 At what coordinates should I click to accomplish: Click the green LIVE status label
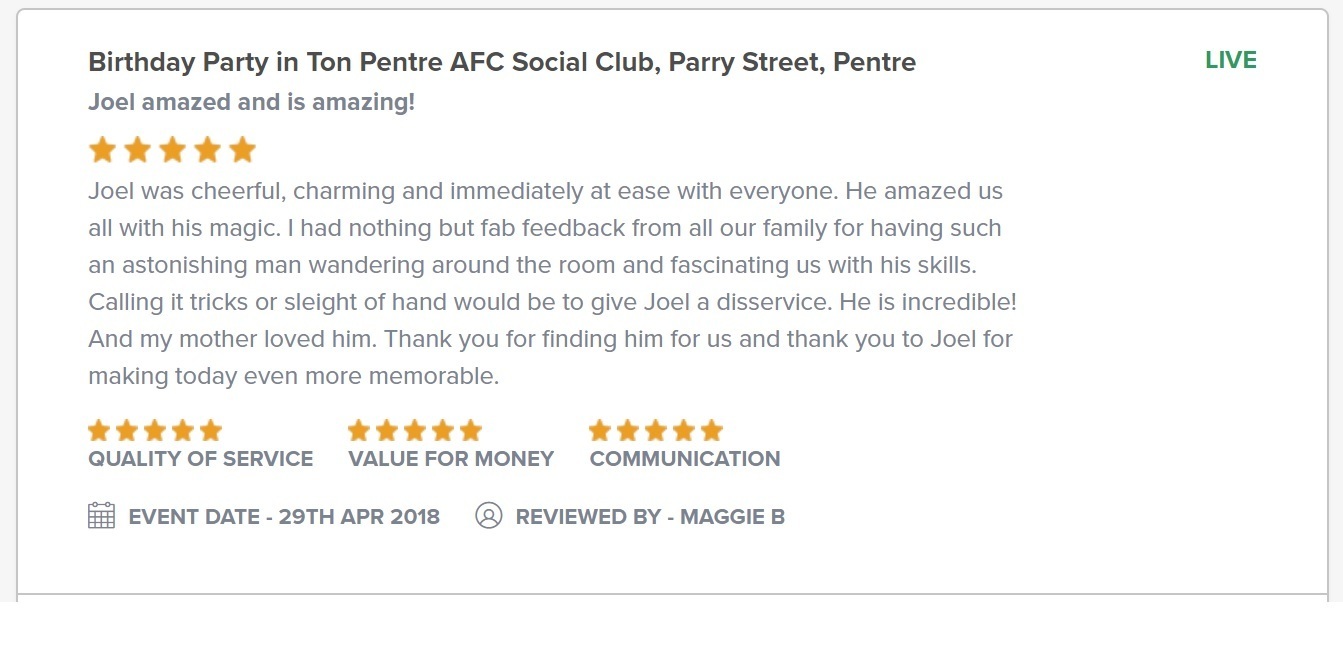[x=1230, y=60]
